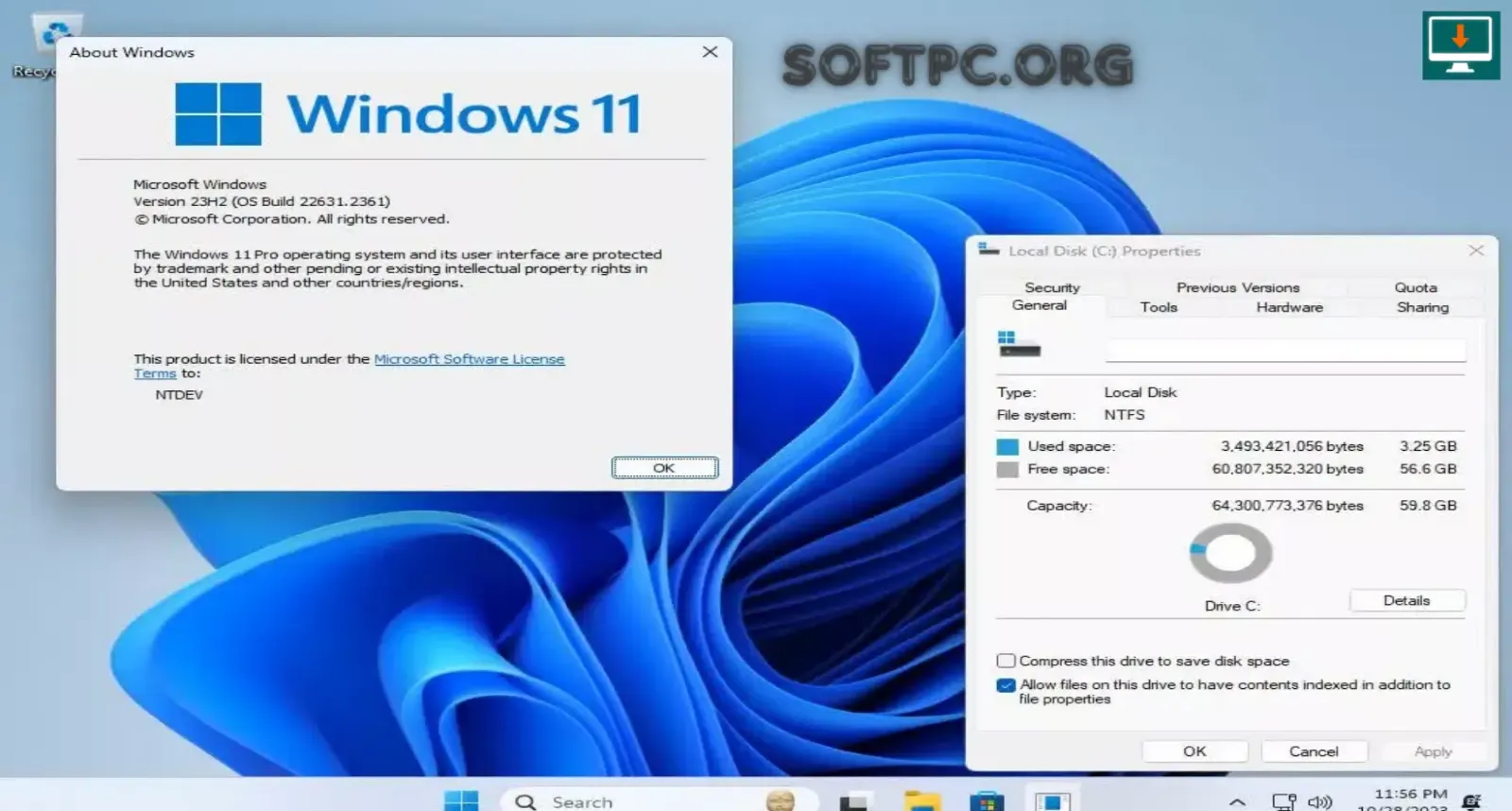
Task: Open the Start menu
Action: tap(461, 802)
